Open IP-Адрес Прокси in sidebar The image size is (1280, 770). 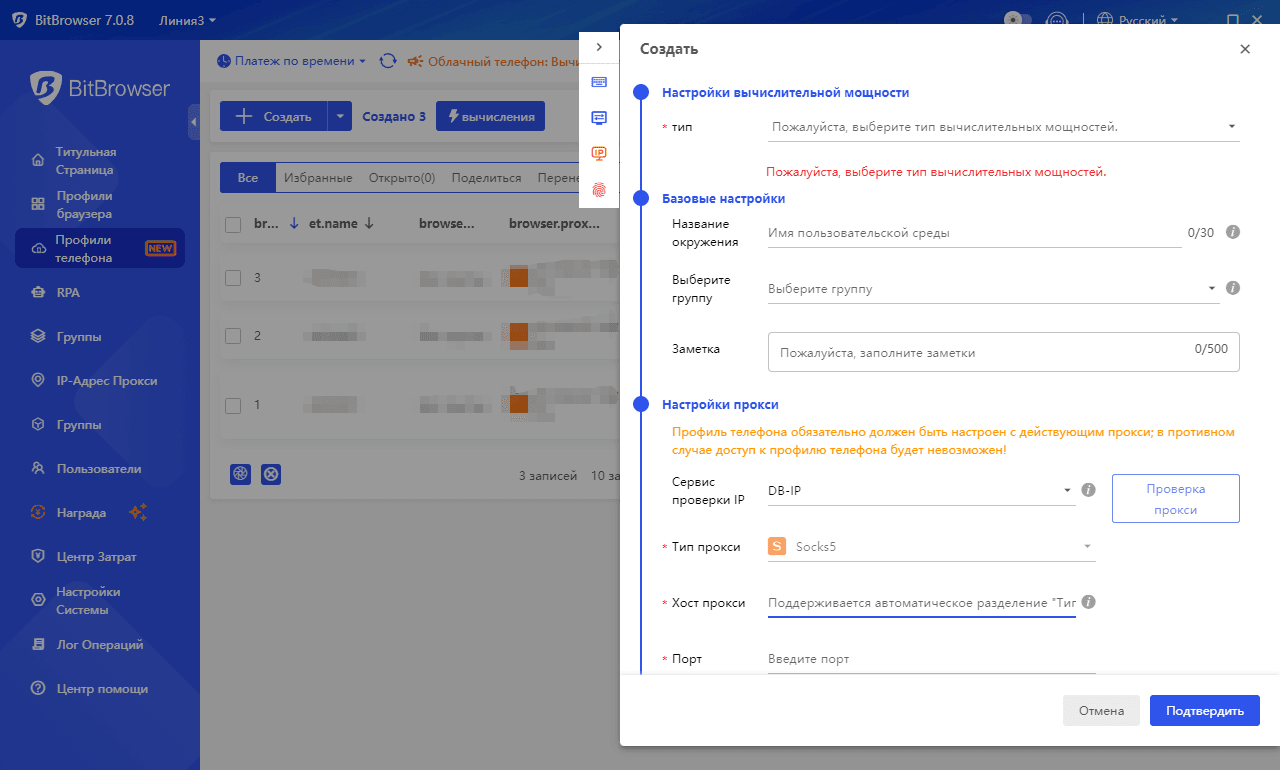click(106, 381)
